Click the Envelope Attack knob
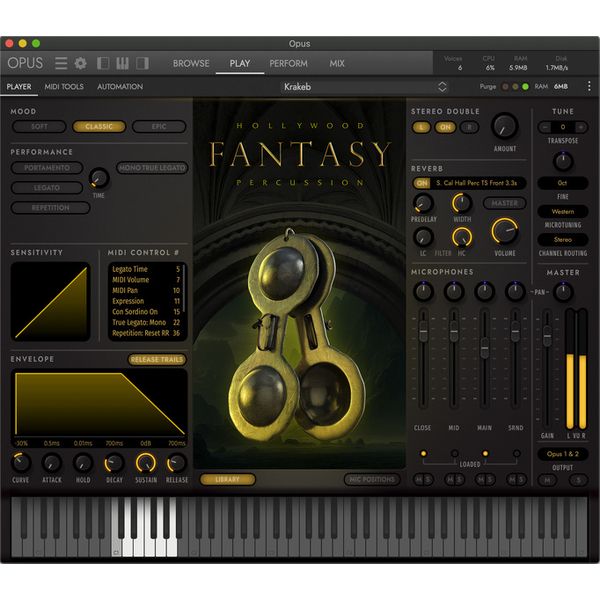Viewport: 600px width, 600px height. [x=52, y=463]
